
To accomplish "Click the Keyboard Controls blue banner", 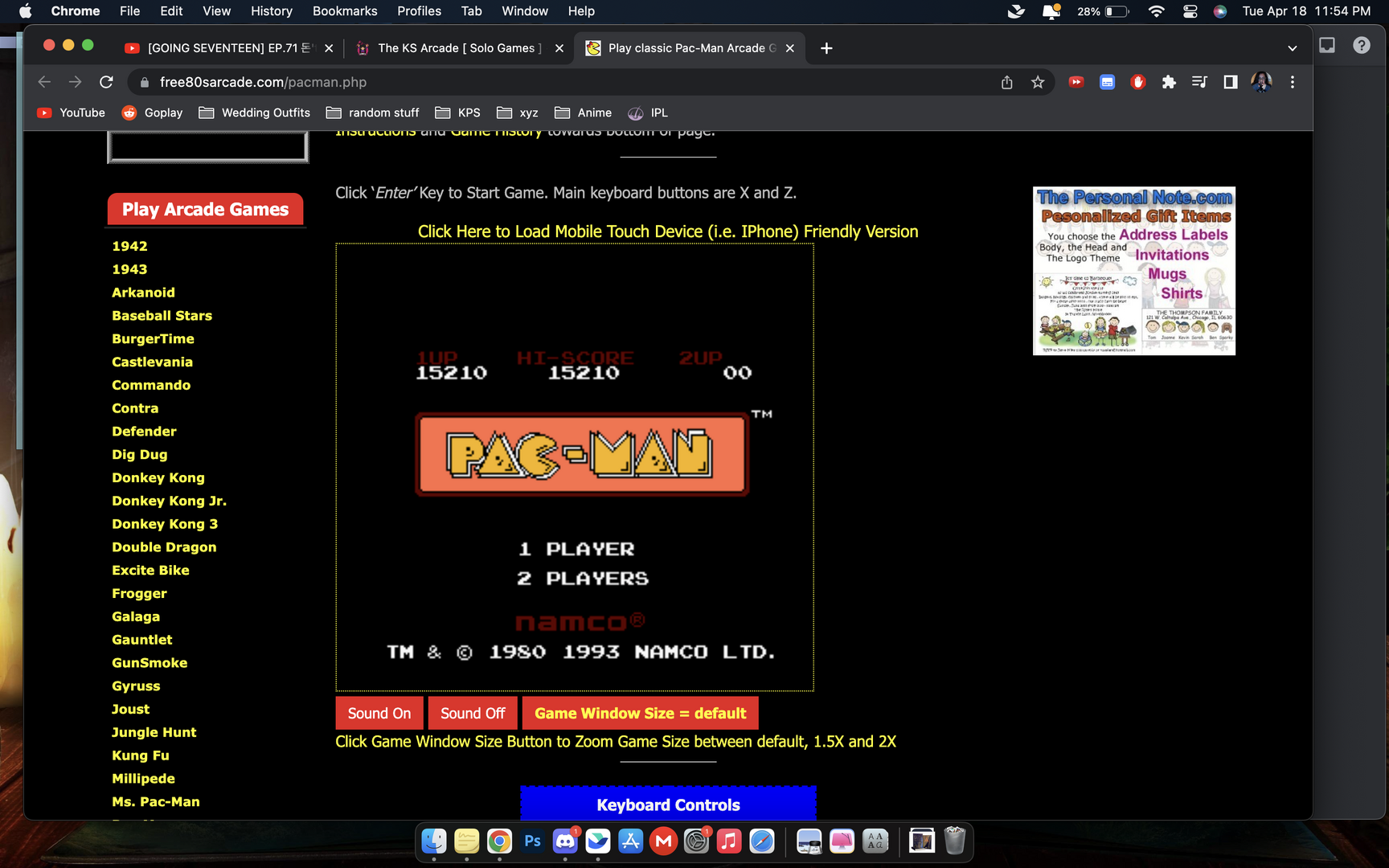I will [668, 804].
